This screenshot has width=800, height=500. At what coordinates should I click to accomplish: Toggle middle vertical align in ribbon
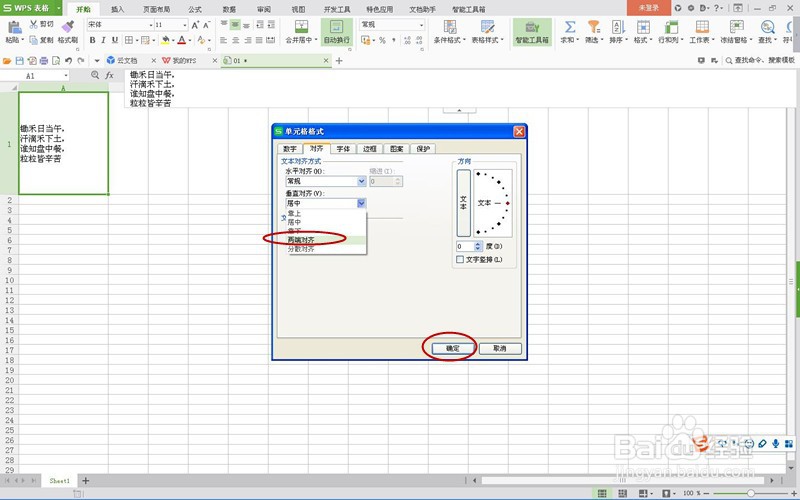point(235,24)
